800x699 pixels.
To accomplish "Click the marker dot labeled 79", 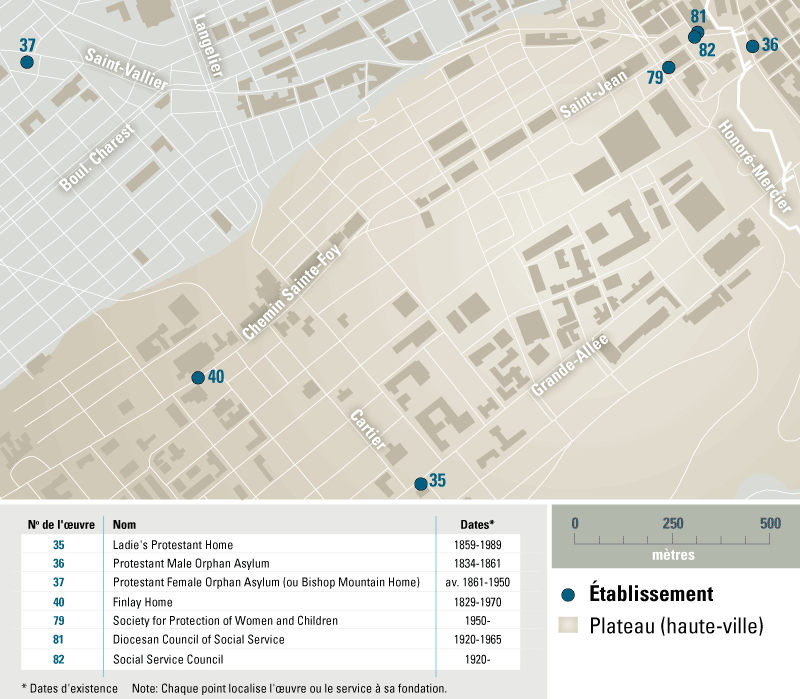I will (669, 67).
